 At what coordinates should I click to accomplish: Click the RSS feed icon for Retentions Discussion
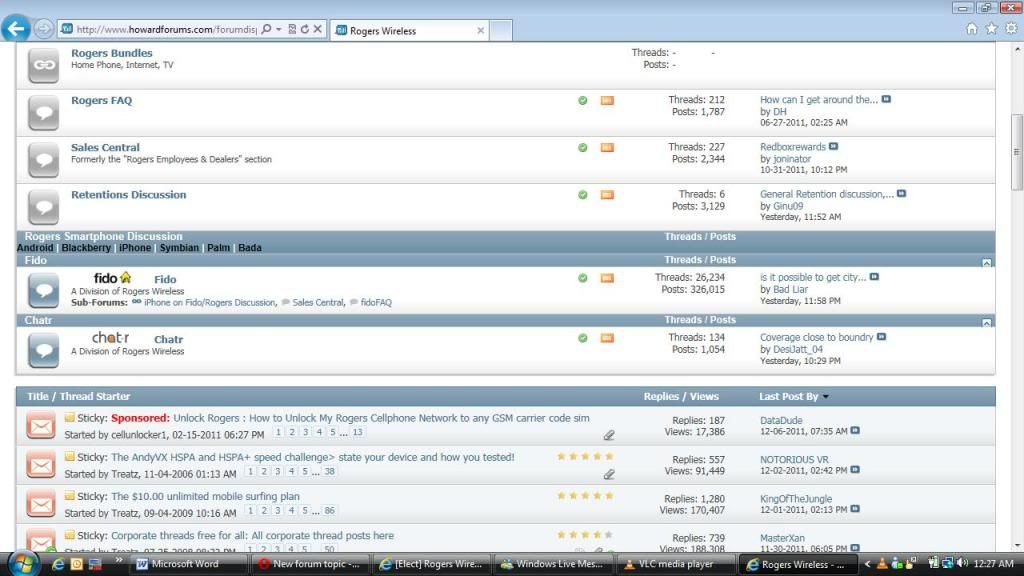coord(607,195)
